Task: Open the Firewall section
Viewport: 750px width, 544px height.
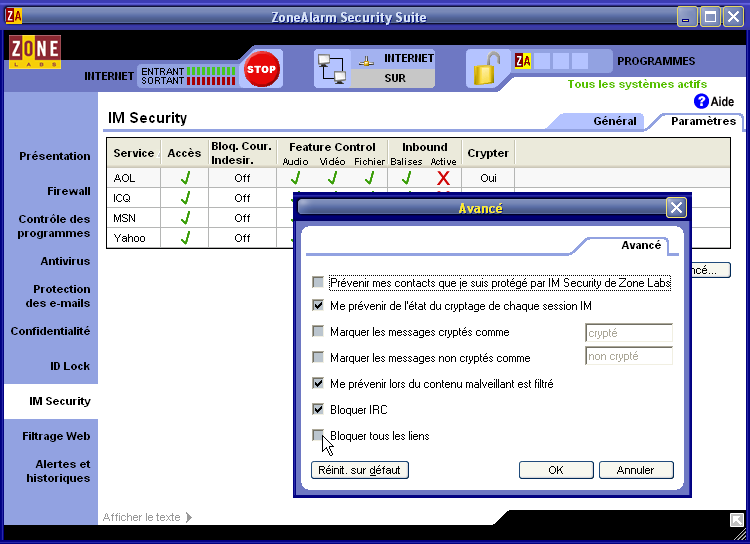Action: click(68, 191)
